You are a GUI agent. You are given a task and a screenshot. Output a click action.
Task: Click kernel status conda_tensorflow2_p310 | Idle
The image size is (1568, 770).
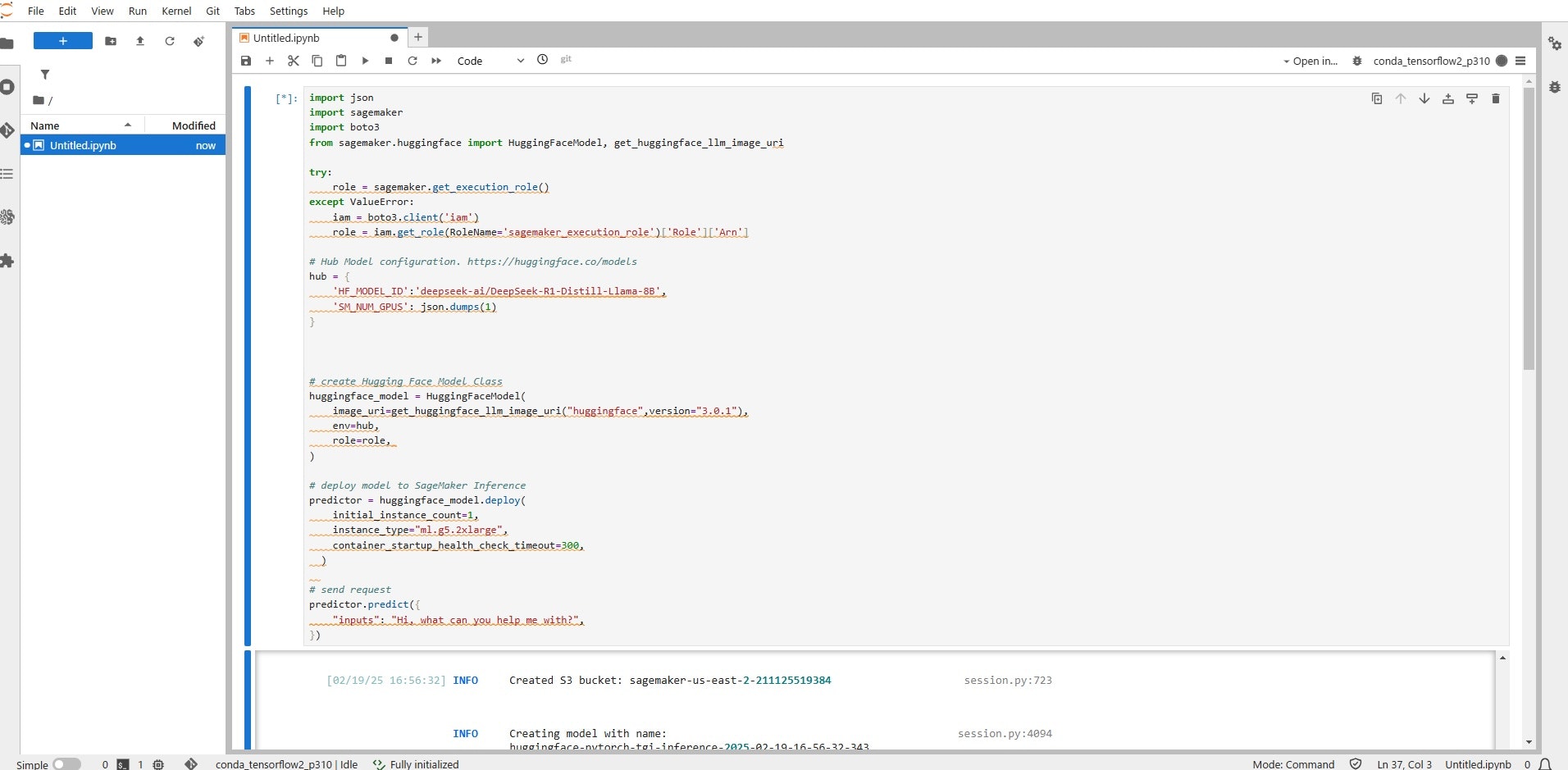pyautogui.click(x=286, y=764)
